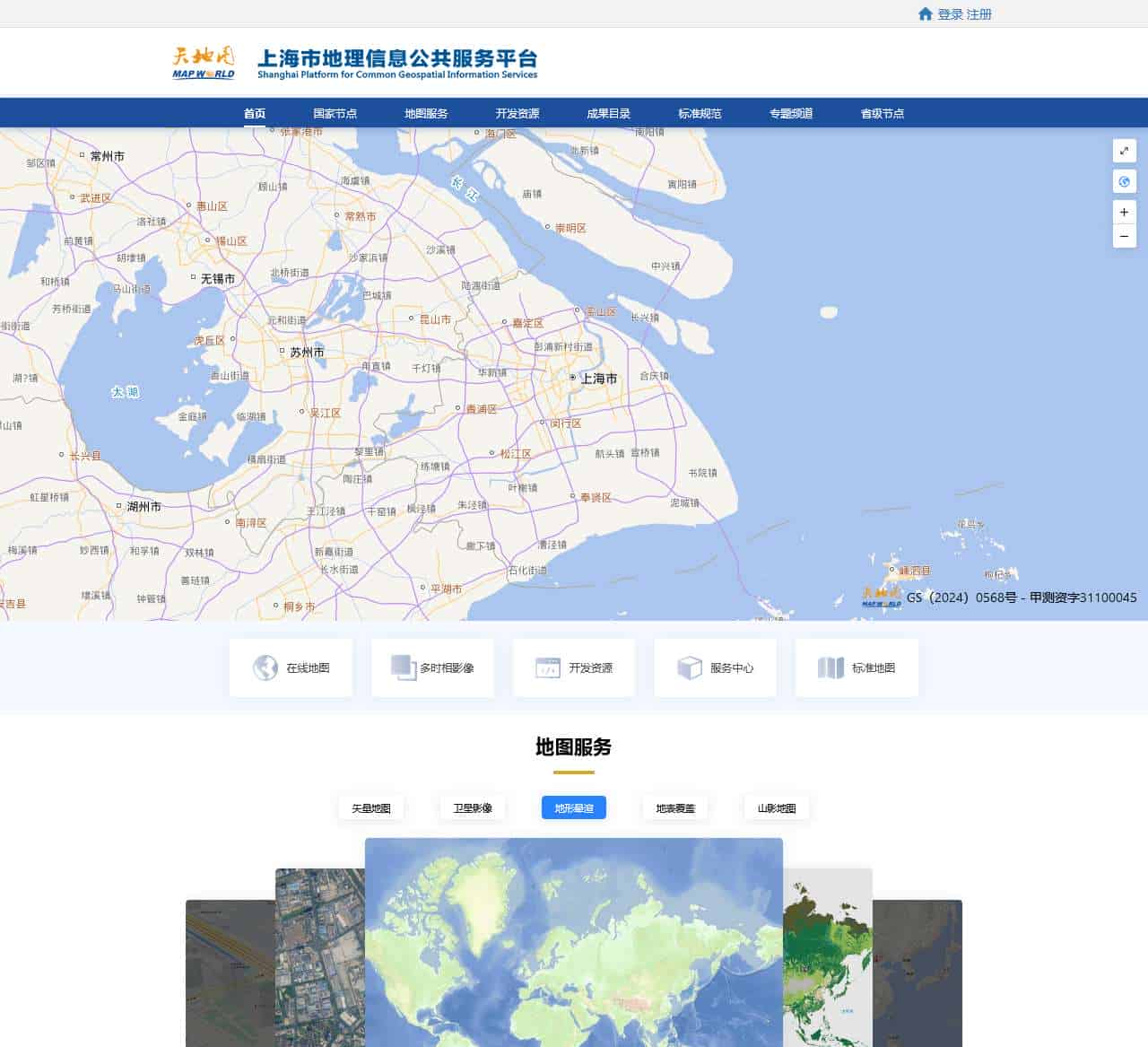Click the fullscreen expand map icon
The width and height of the screenshot is (1148, 1047).
[x=1124, y=151]
